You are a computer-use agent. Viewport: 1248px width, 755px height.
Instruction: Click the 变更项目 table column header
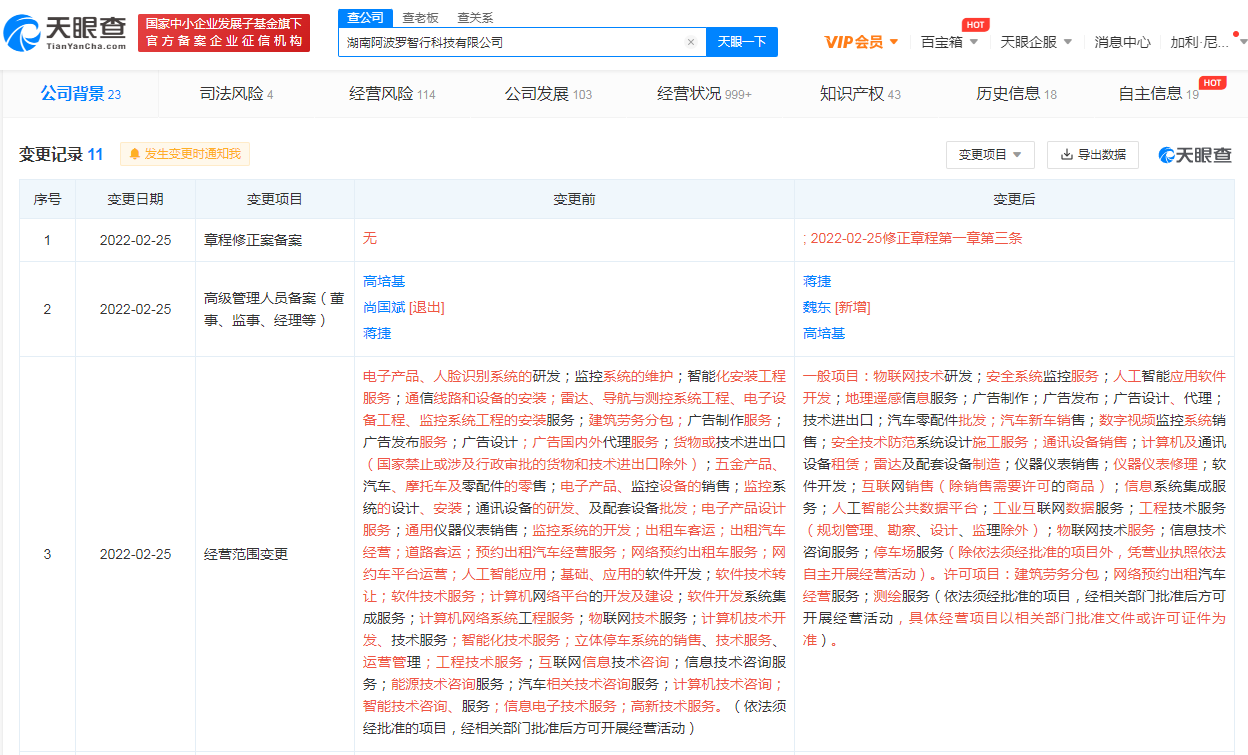point(275,200)
